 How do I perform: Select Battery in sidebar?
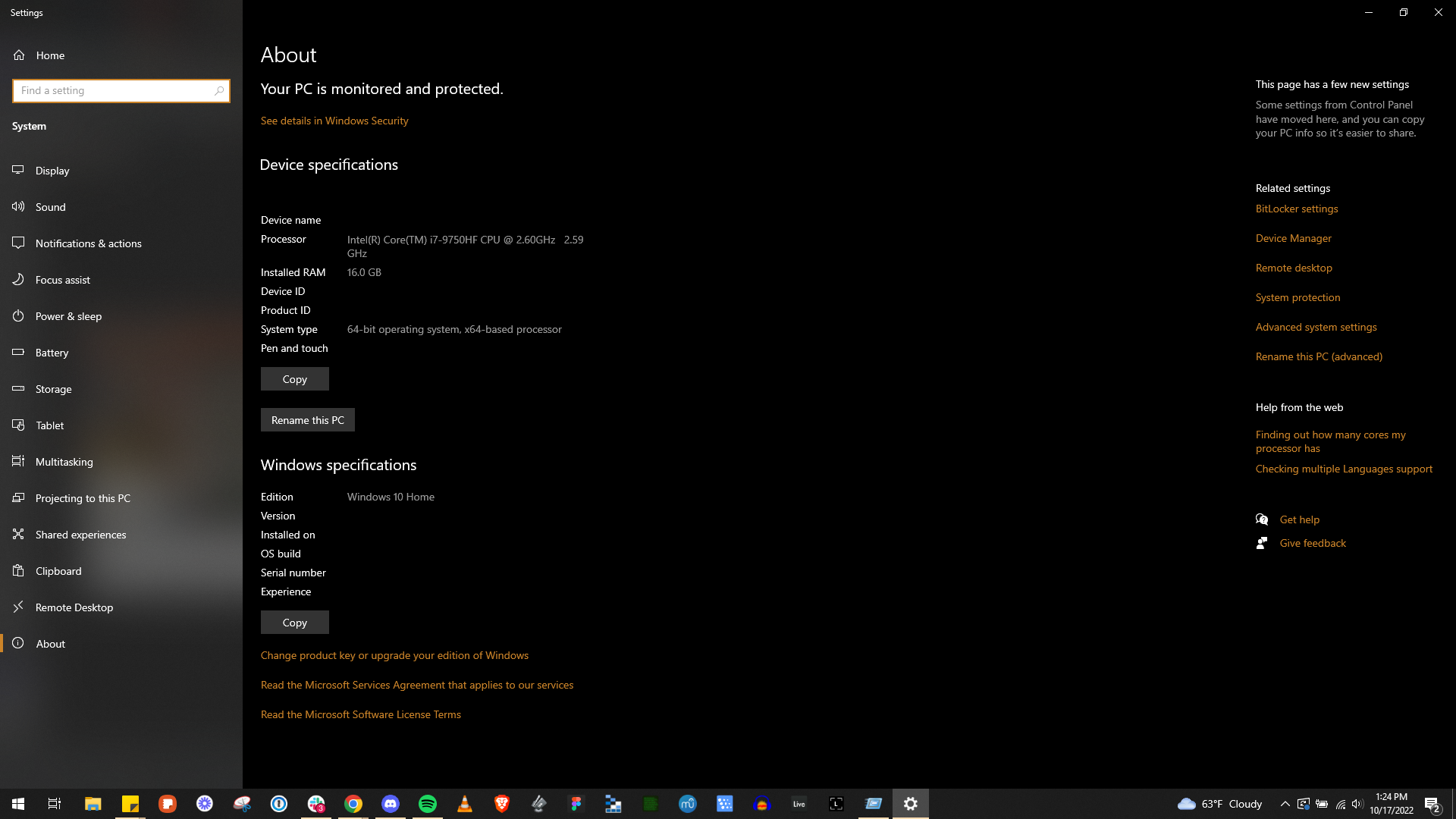pos(121,353)
